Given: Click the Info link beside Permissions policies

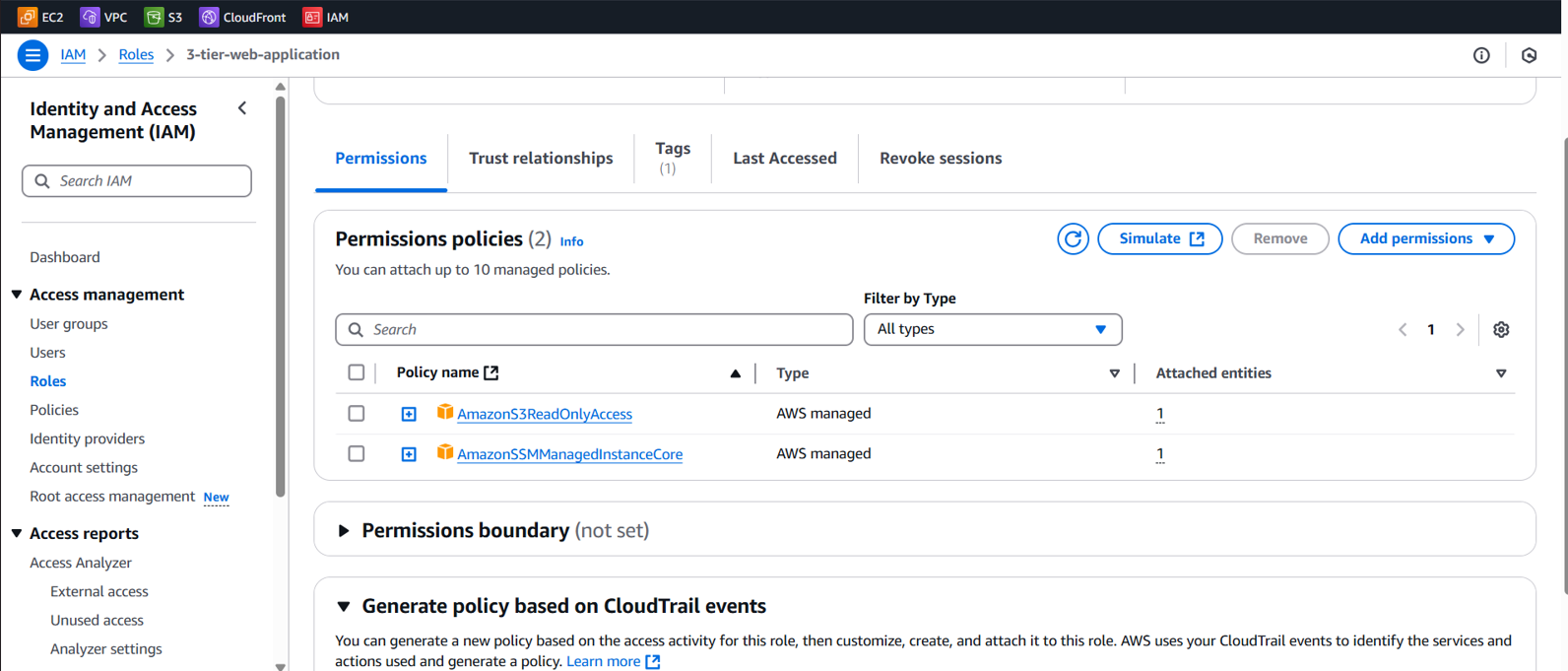Looking at the screenshot, I should (x=571, y=241).
